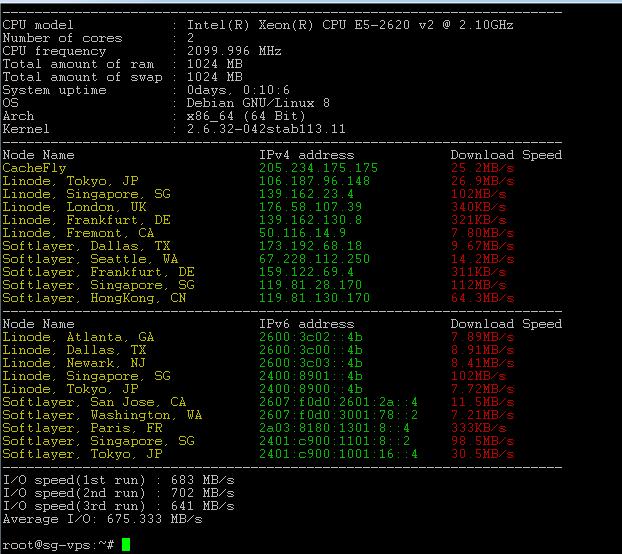Image resolution: width=622 pixels, height=554 pixels.
Task: Select the 'Total amount of ram' label
Action: pyautogui.click(x=78, y=64)
